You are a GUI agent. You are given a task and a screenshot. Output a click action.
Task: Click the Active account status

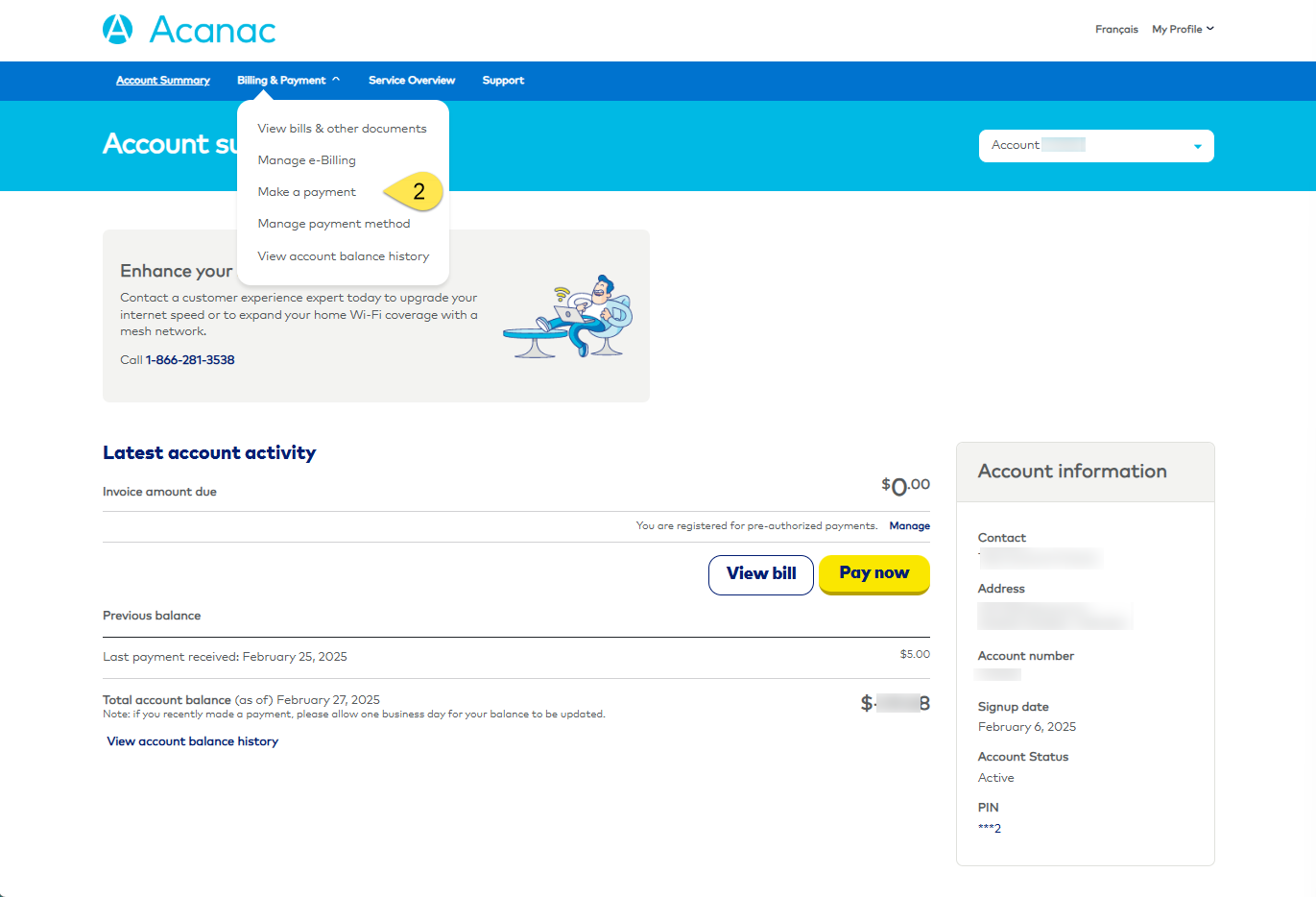995,778
